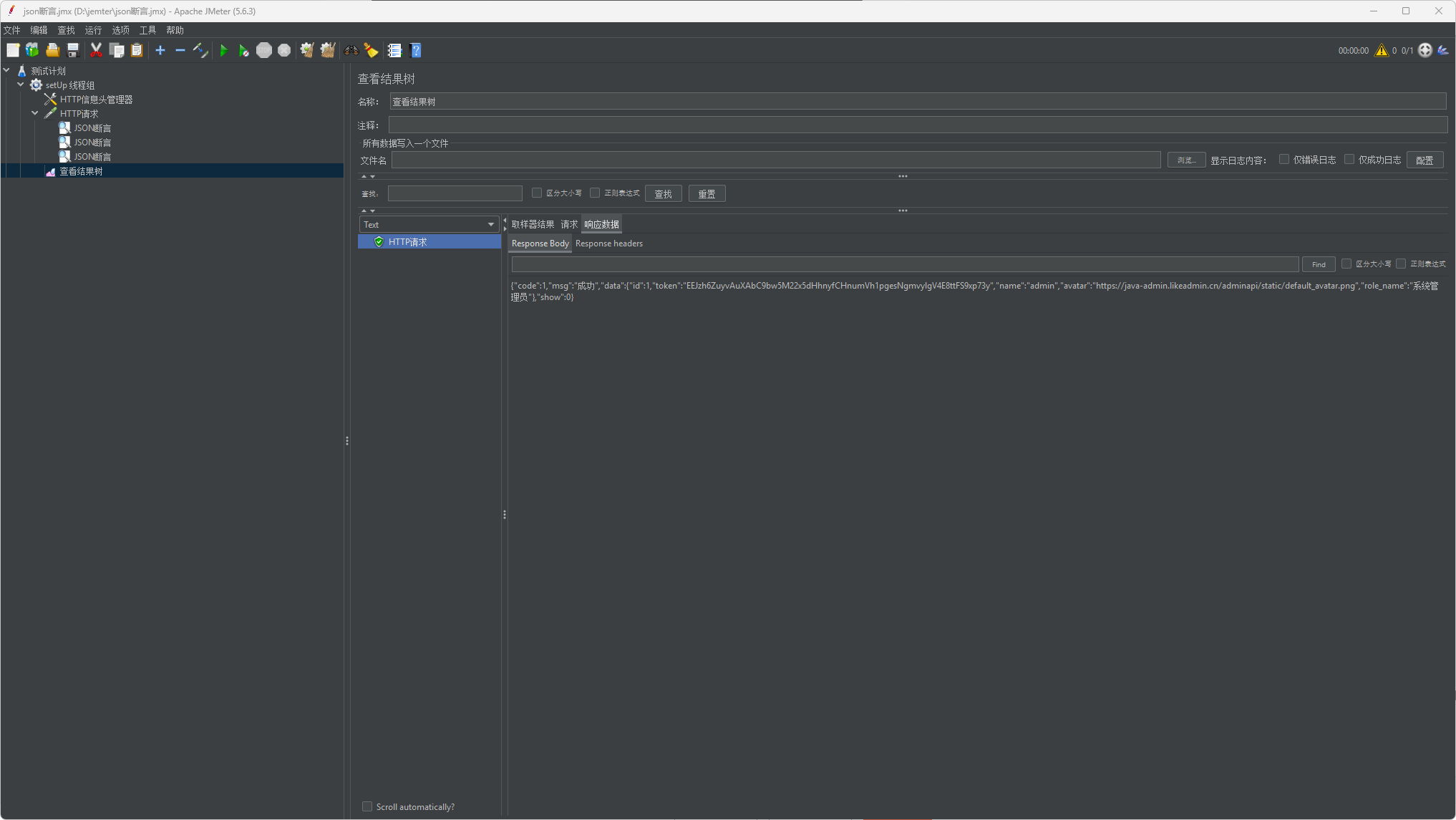1456x820 pixels.
Task: Expand all nodes with plus icon
Action: pyautogui.click(x=160, y=50)
